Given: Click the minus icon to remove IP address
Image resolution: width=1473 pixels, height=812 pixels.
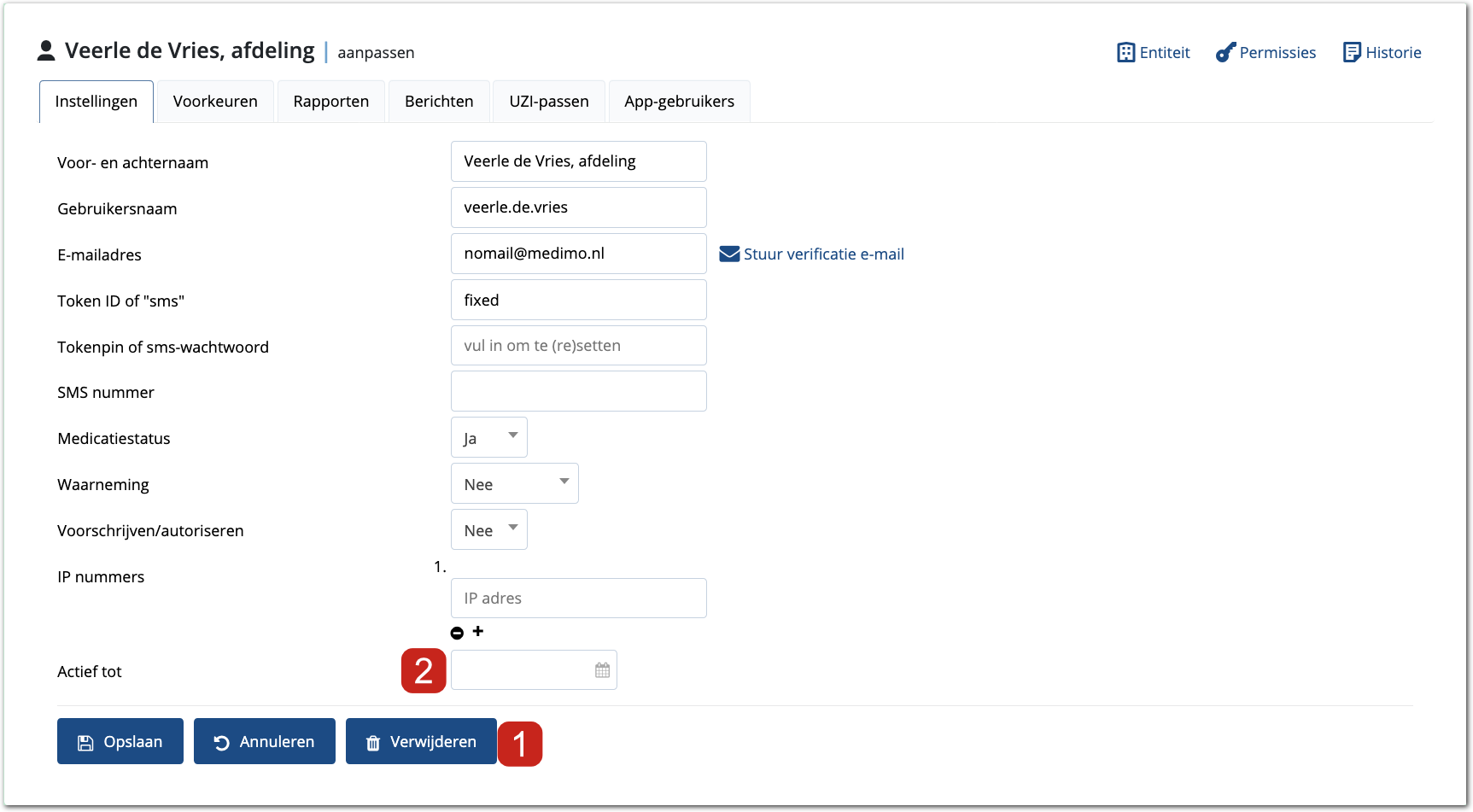Looking at the screenshot, I should pyautogui.click(x=457, y=633).
